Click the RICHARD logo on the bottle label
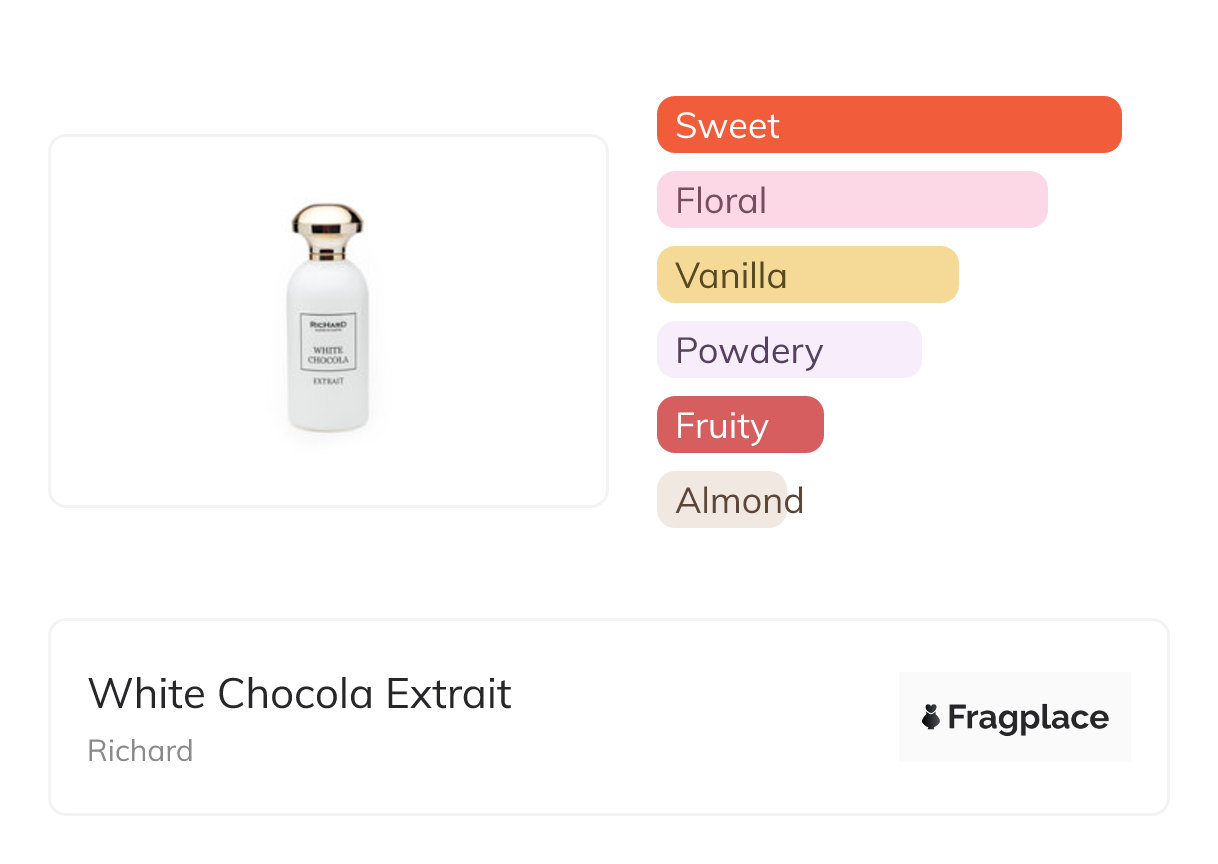 [x=328, y=326]
